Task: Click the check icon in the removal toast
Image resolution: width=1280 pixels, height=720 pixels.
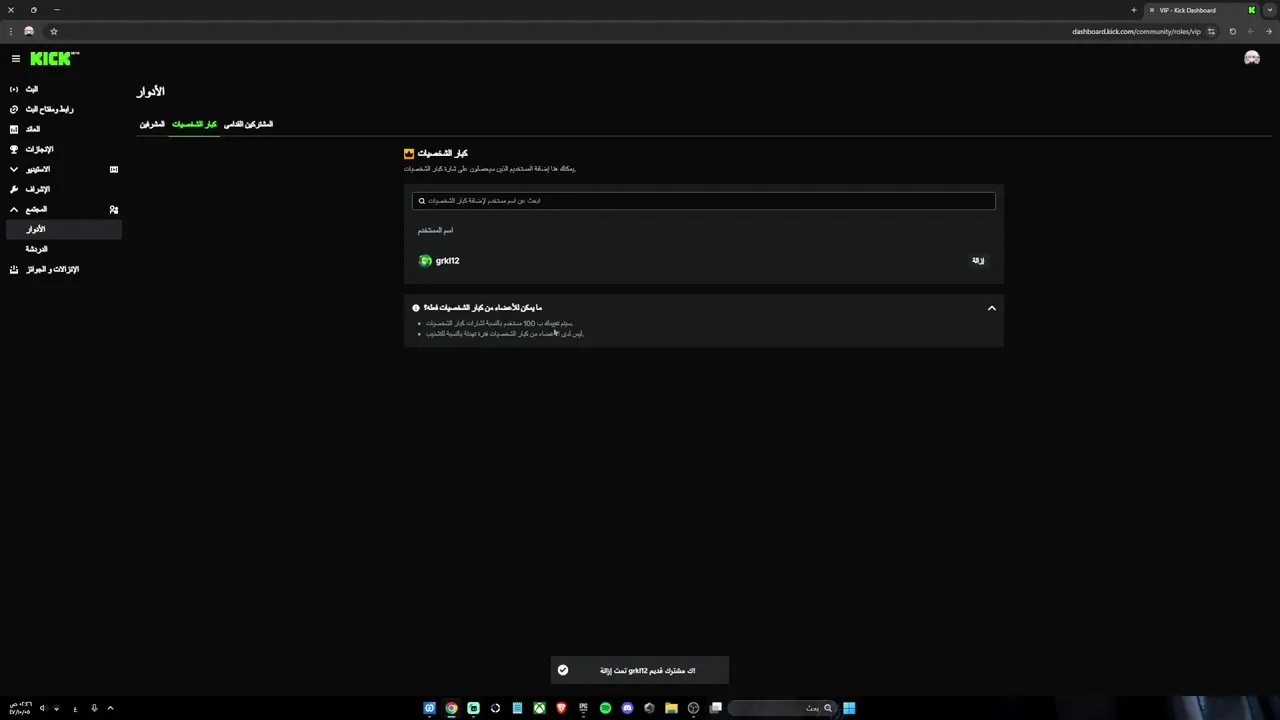Action: click(x=563, y=670)
